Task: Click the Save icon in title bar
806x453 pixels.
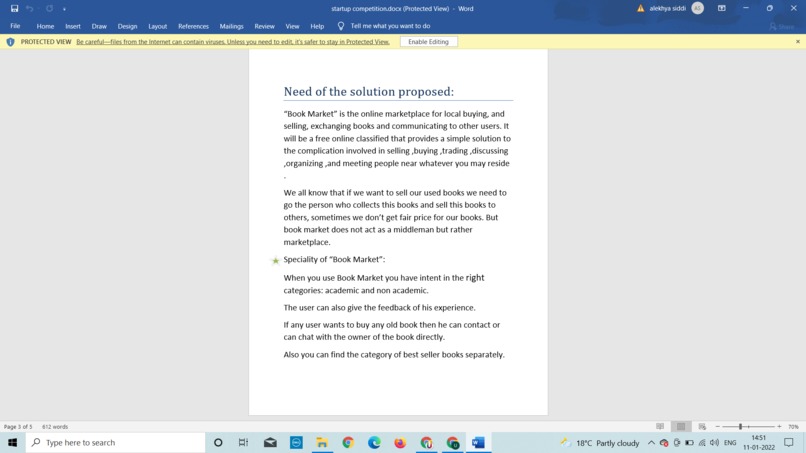Action: pyautogui.click(x=14, y=8)
